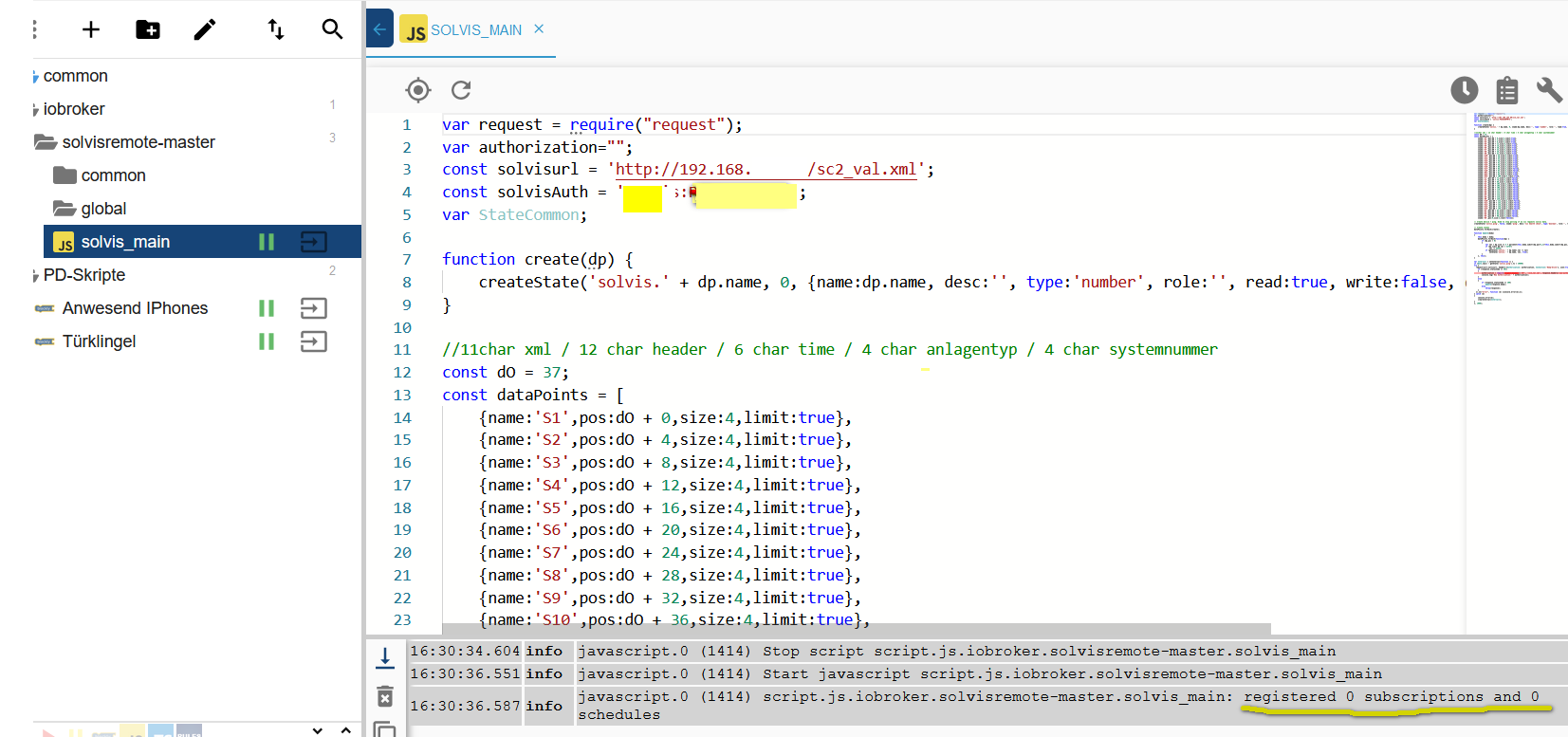Image resolution: width=1568 pixels, height=737 pixels.
Task: Click the horizontal scrollbar below the code
Action: pyautogui.click(x=856, y=629)
